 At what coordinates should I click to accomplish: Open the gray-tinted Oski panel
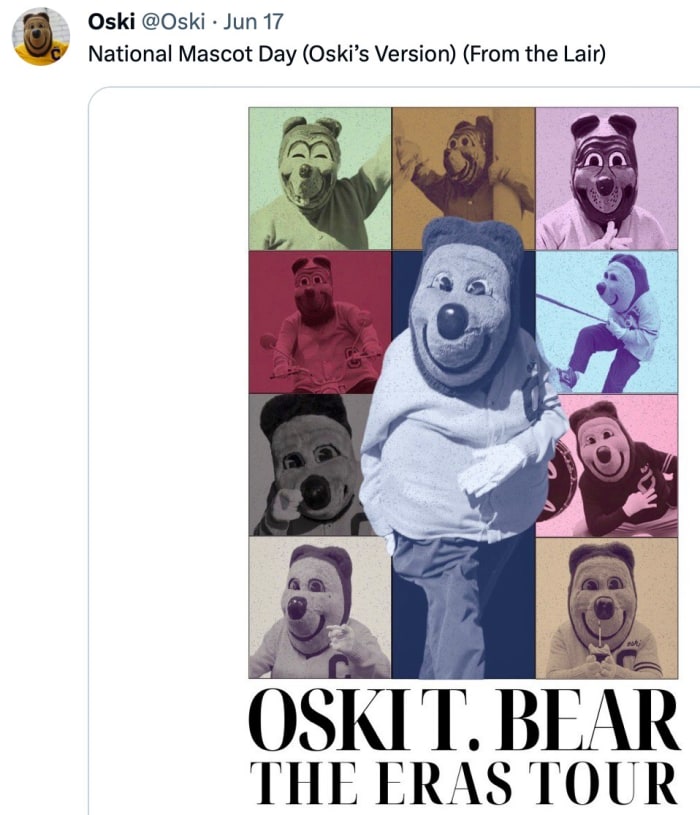coord(305,465)
